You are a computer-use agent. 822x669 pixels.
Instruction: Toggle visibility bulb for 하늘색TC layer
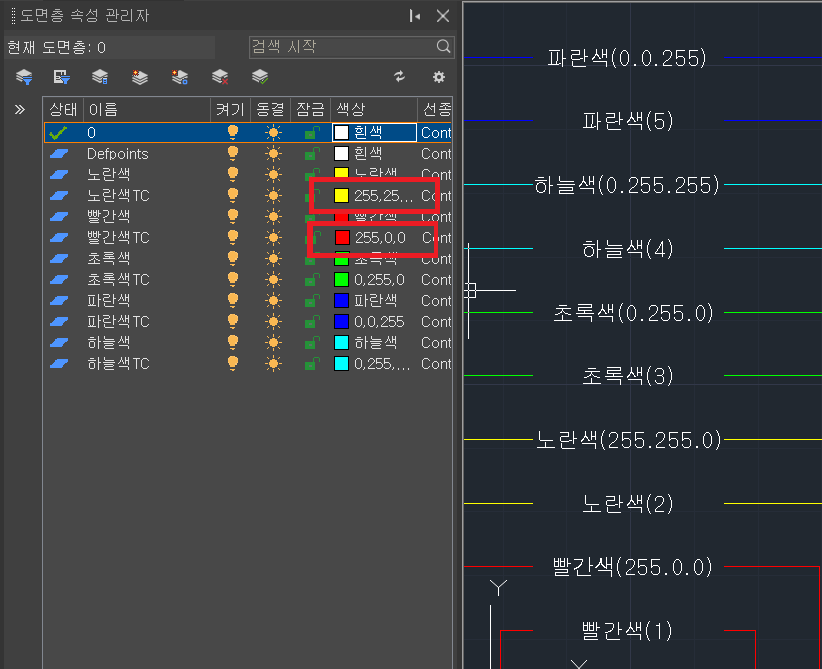click(x=233, y=363)
